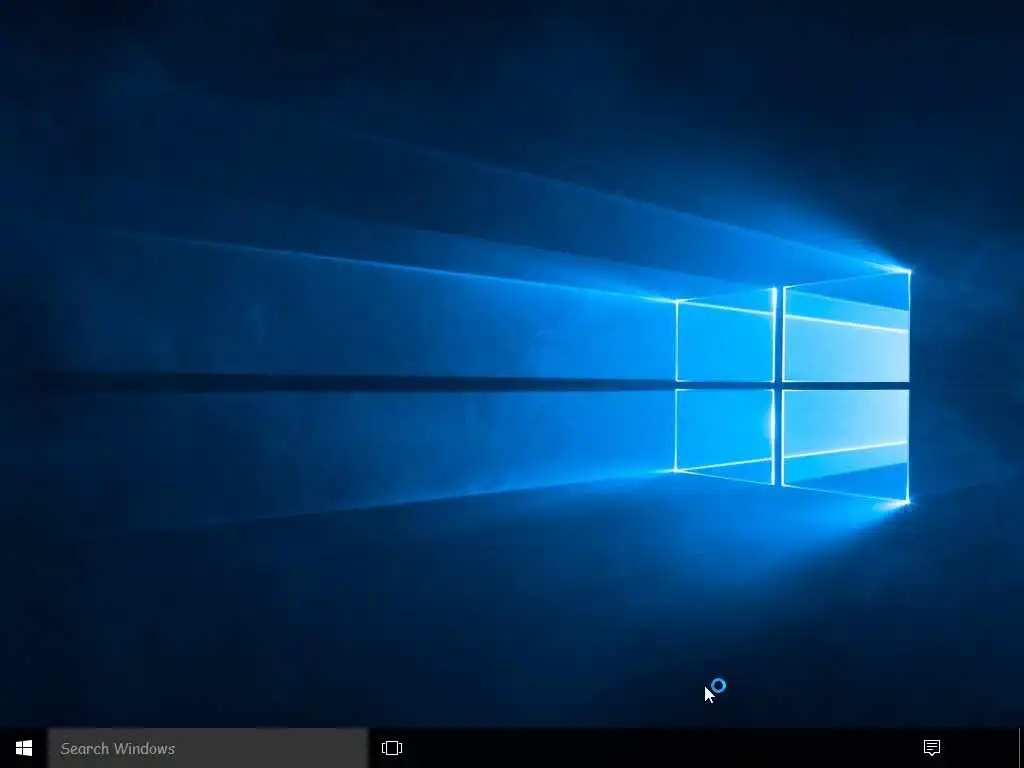Open Task View from the taskbar

392,748
